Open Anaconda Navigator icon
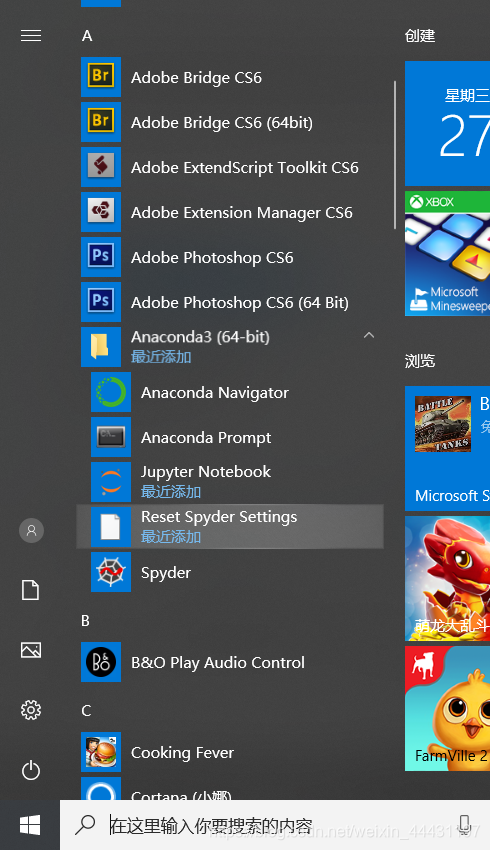490x850 pixels. pos(111,392)
